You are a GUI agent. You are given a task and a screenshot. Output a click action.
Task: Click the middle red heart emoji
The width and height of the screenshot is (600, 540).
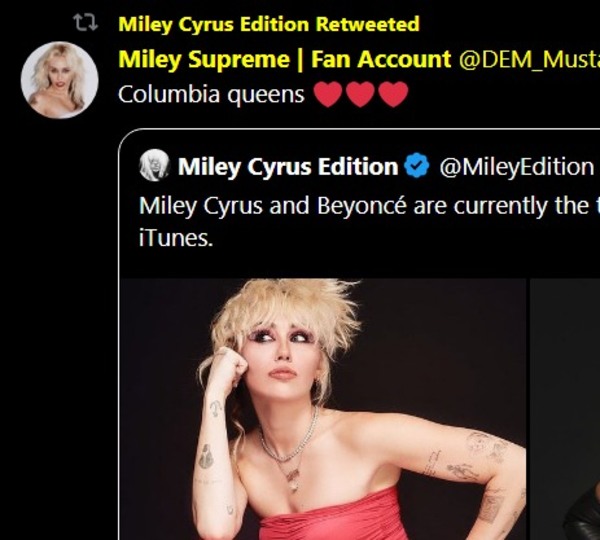pyautogui.click(x=361, y=95)
